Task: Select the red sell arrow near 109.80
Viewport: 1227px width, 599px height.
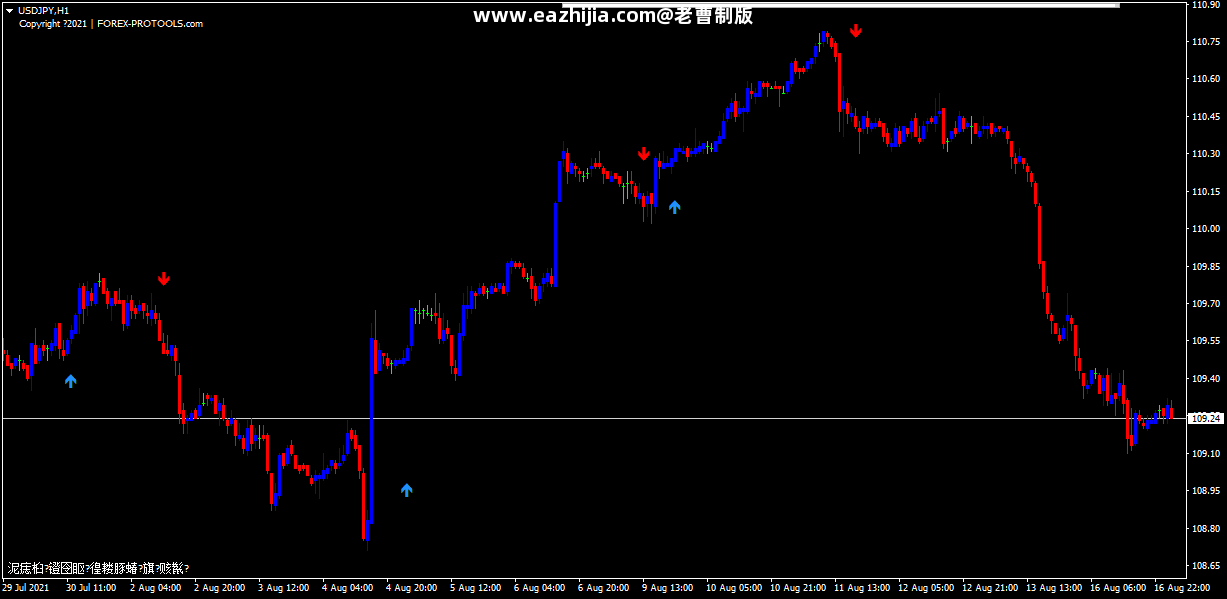Action: click(164, 279)
